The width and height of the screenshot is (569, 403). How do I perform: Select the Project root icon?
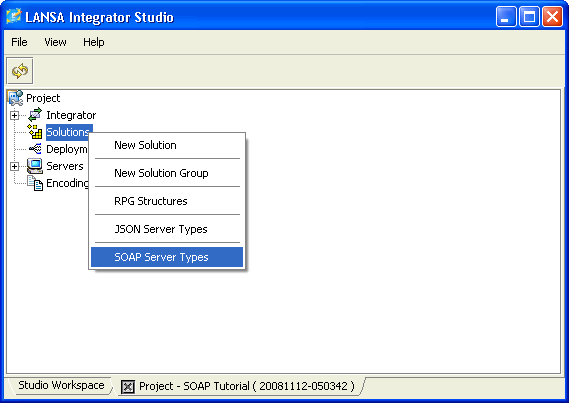pos(16,98)
